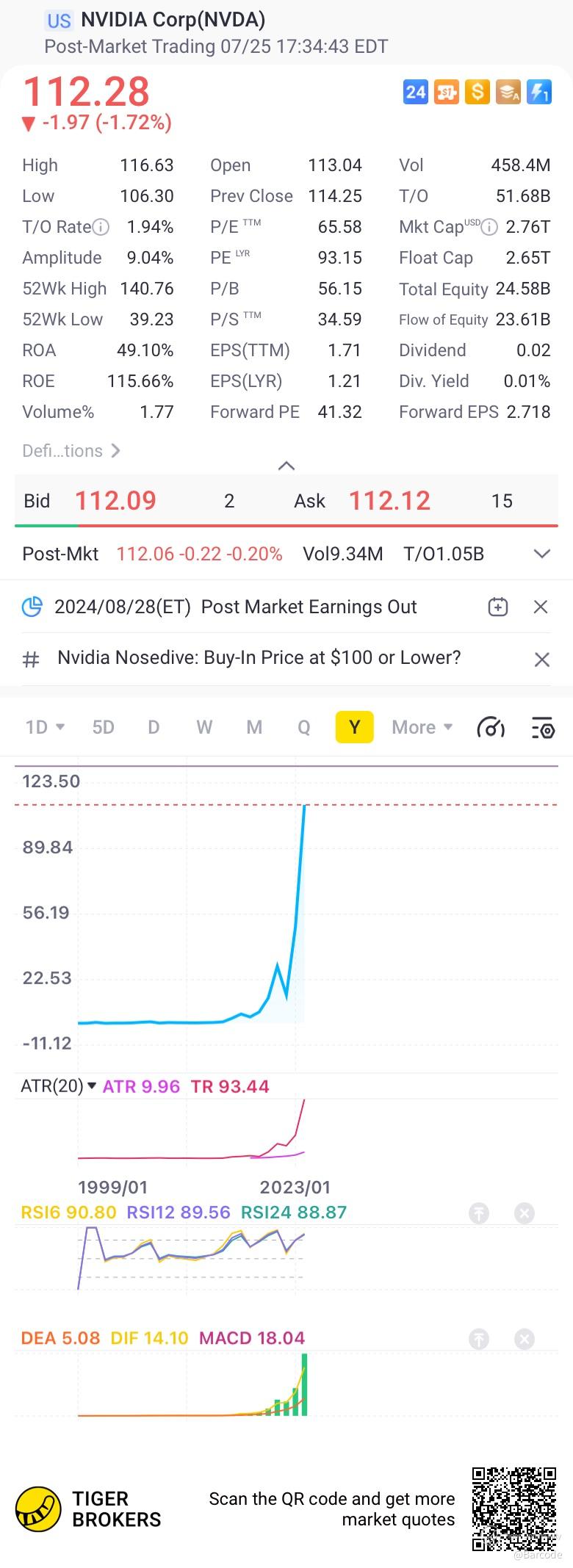Collapse the stock stats panel
Image resolution: width=573 pixels, height=1568 pixels.
coord(286,466)
